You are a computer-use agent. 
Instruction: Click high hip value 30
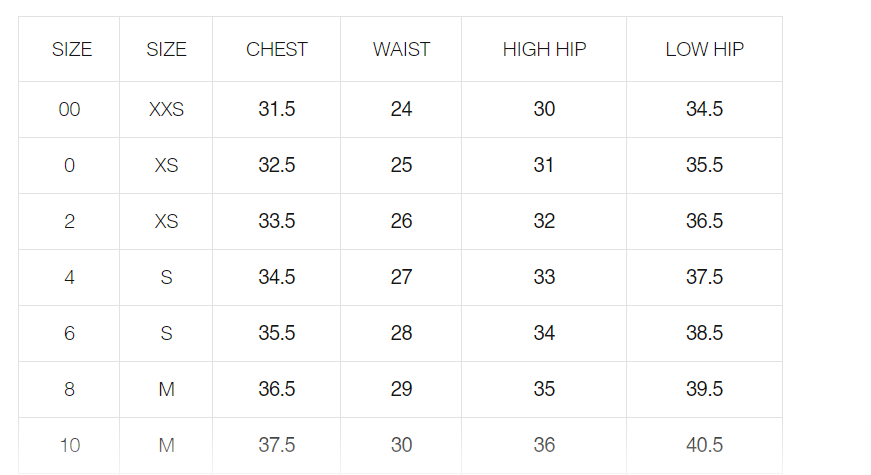(x=544, y=109)
